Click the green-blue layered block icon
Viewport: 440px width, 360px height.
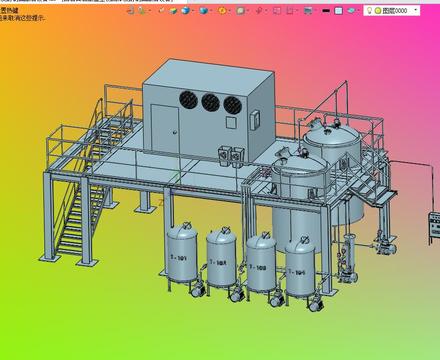[x=173, y=11]
